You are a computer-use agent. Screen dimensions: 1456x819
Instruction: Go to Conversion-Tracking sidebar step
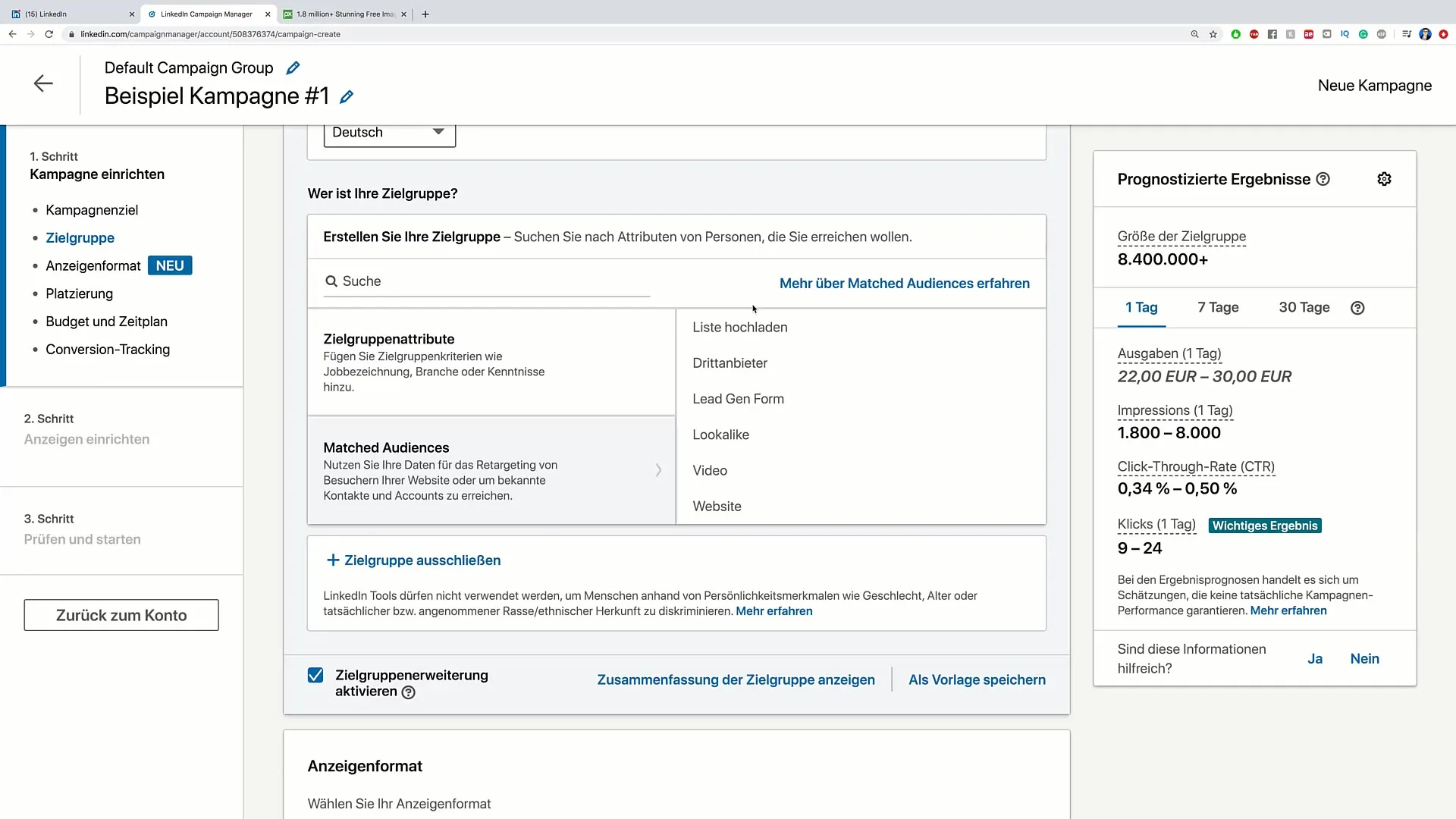[x=108, y=350]
